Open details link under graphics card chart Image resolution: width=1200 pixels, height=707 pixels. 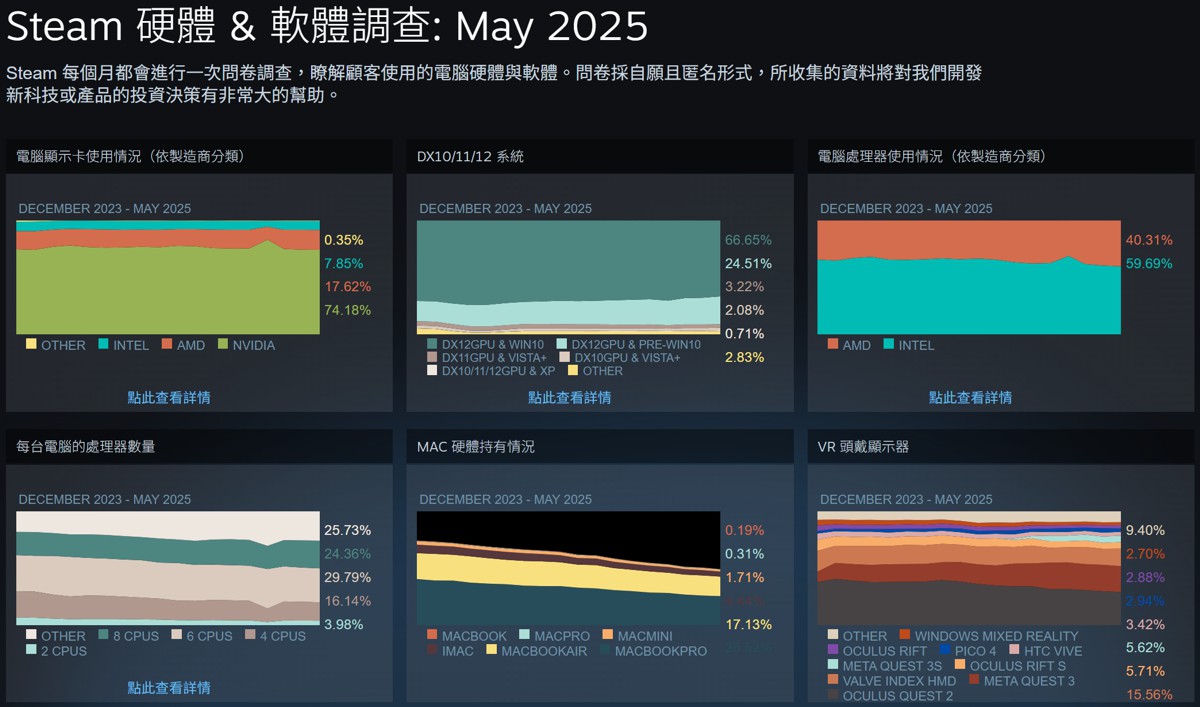pos(169,397)
